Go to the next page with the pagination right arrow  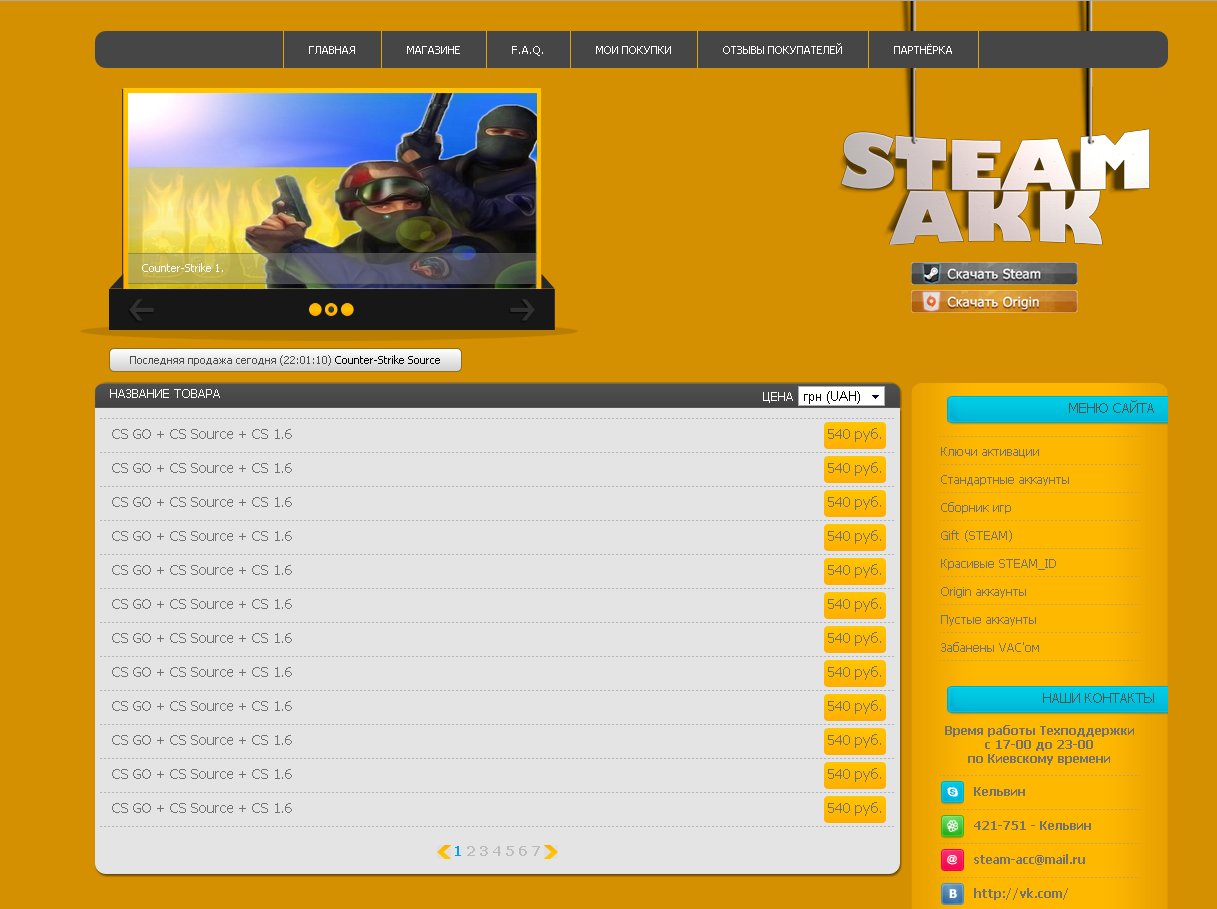(x=551, y=852)
